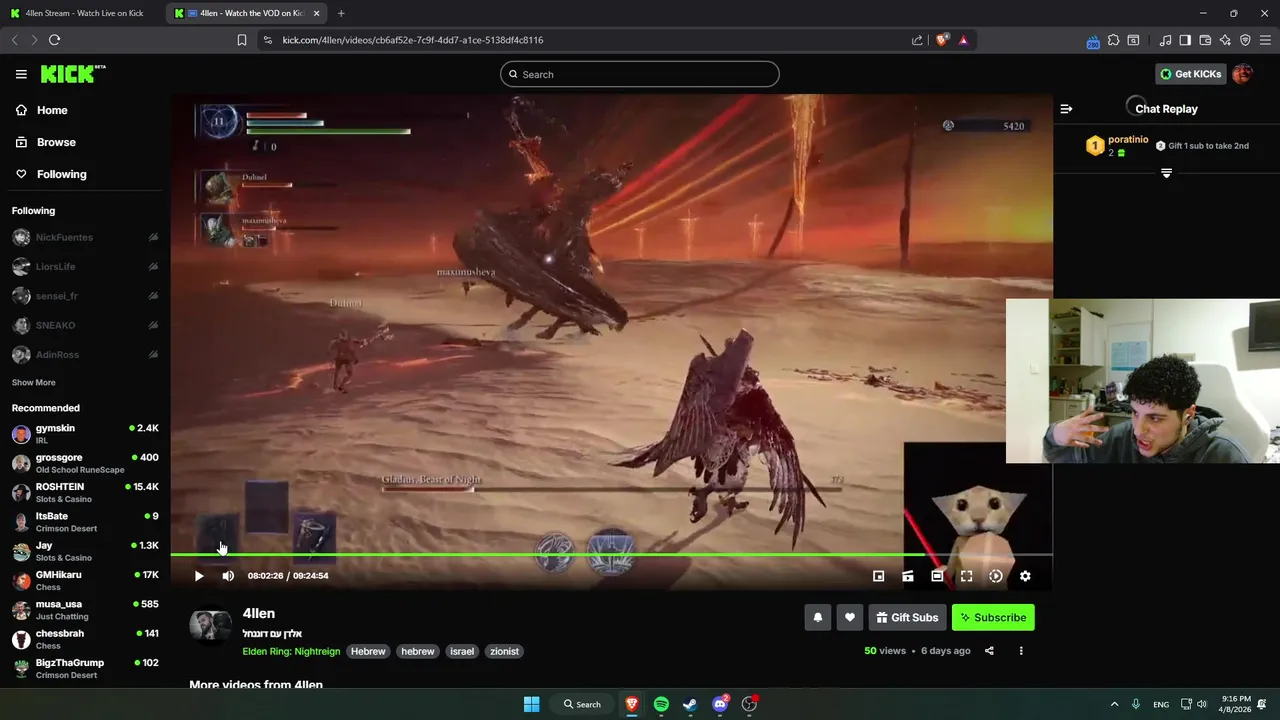Screen dimensions: 1280x720
Task: Open LiorsLife followed channel
Action: coord(85,267)
